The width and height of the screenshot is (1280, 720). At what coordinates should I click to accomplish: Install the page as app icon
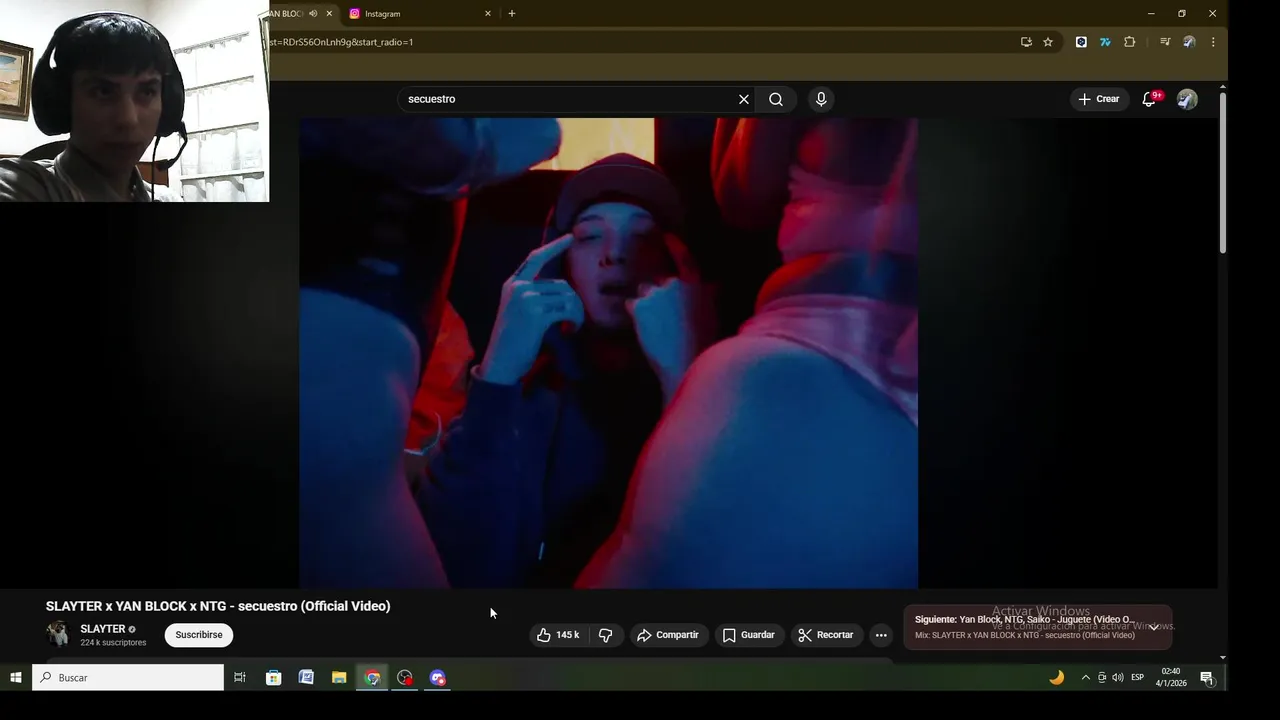(x=1026, y=42)
